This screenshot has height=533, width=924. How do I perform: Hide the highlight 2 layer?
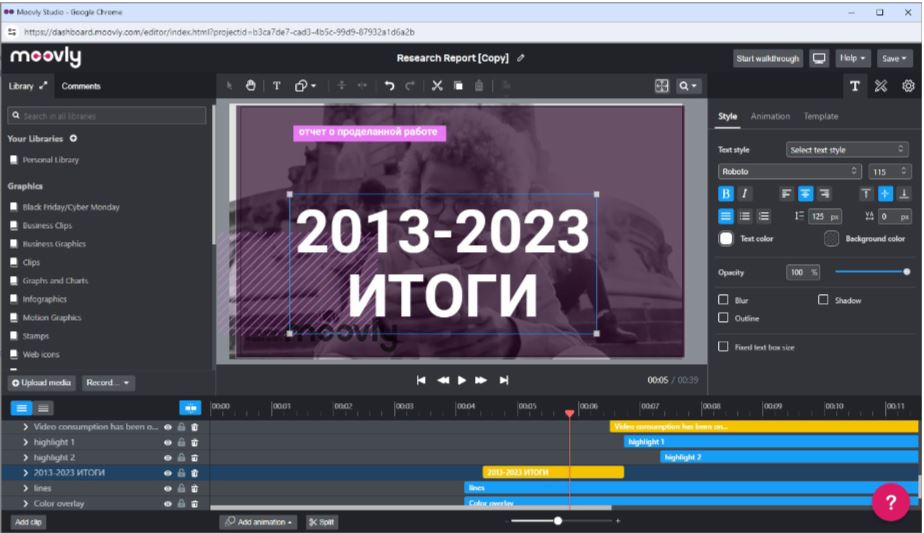168,458
